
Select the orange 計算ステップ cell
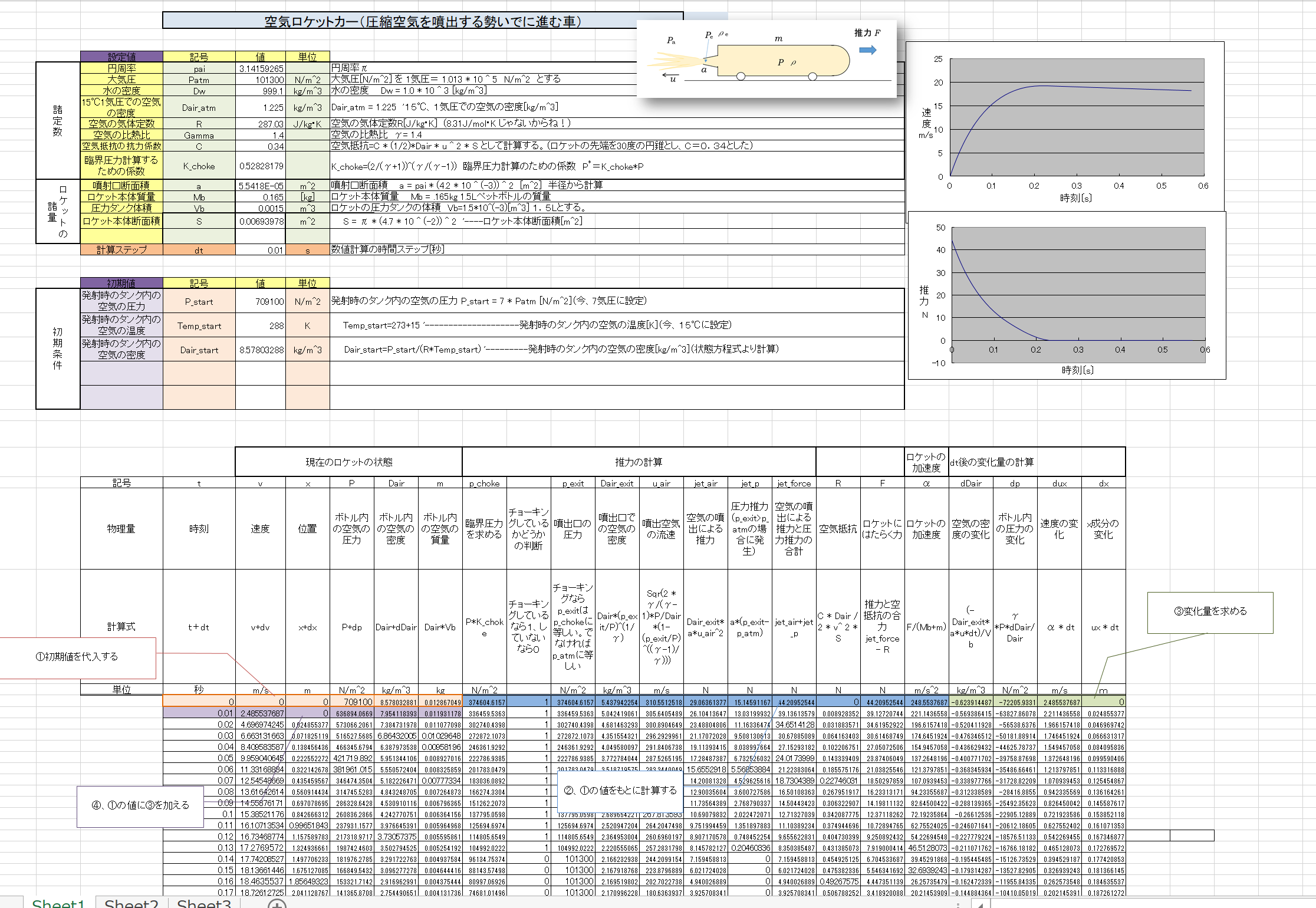pyautogui.click(x=121, y=250)
